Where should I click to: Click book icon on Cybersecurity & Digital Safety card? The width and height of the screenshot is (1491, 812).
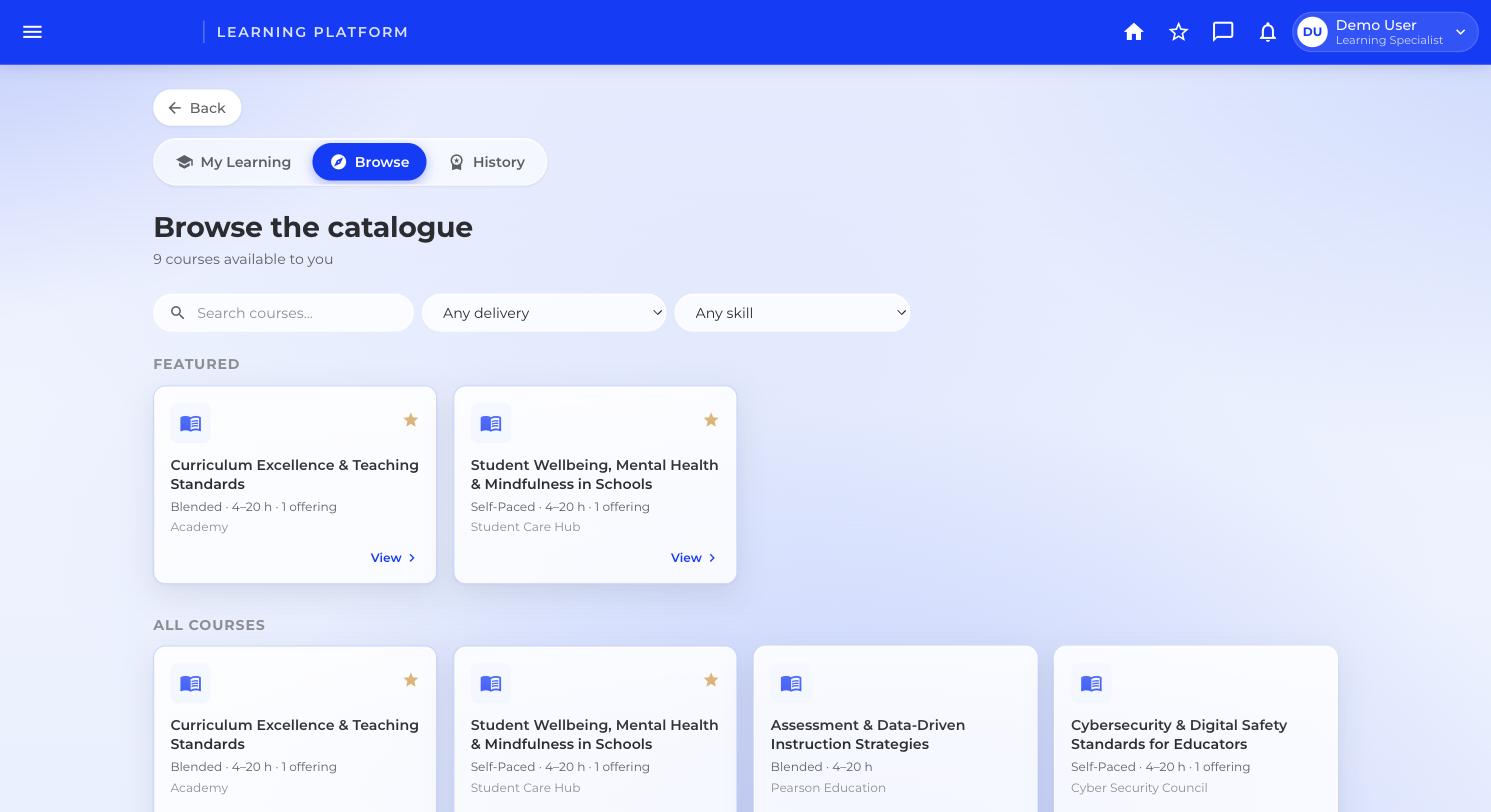coord(1091,683)
